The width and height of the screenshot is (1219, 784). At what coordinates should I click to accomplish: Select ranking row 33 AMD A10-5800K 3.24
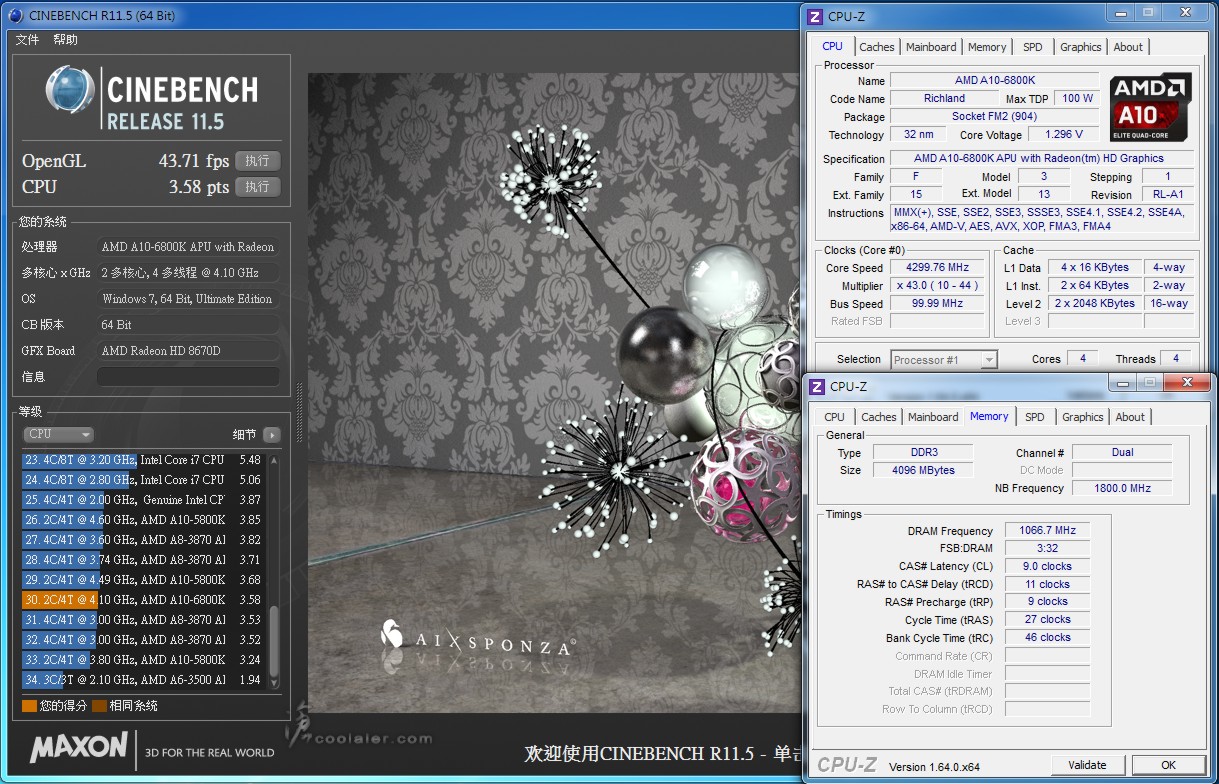(144, 660)
